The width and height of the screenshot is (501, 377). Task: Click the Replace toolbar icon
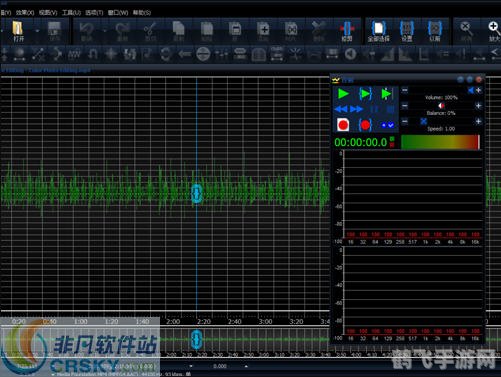click(x=291, y=31)
